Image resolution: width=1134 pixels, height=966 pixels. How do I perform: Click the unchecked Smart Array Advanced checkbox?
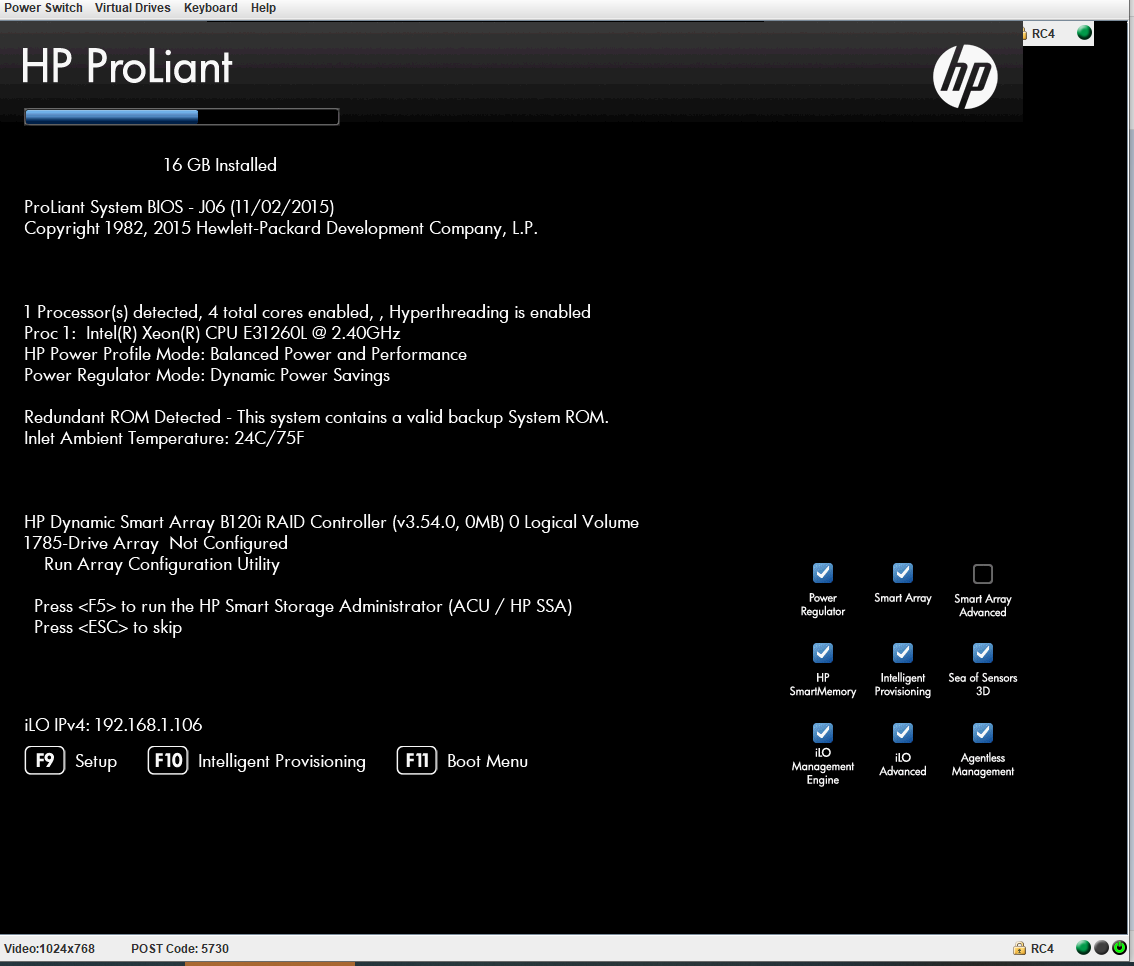[983, 573]
